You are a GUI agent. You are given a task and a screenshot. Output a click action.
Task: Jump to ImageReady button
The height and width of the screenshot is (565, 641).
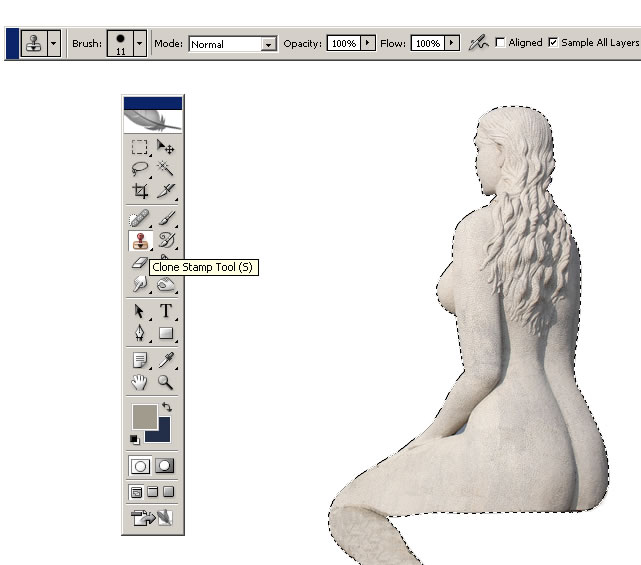[x=152, y=518]
